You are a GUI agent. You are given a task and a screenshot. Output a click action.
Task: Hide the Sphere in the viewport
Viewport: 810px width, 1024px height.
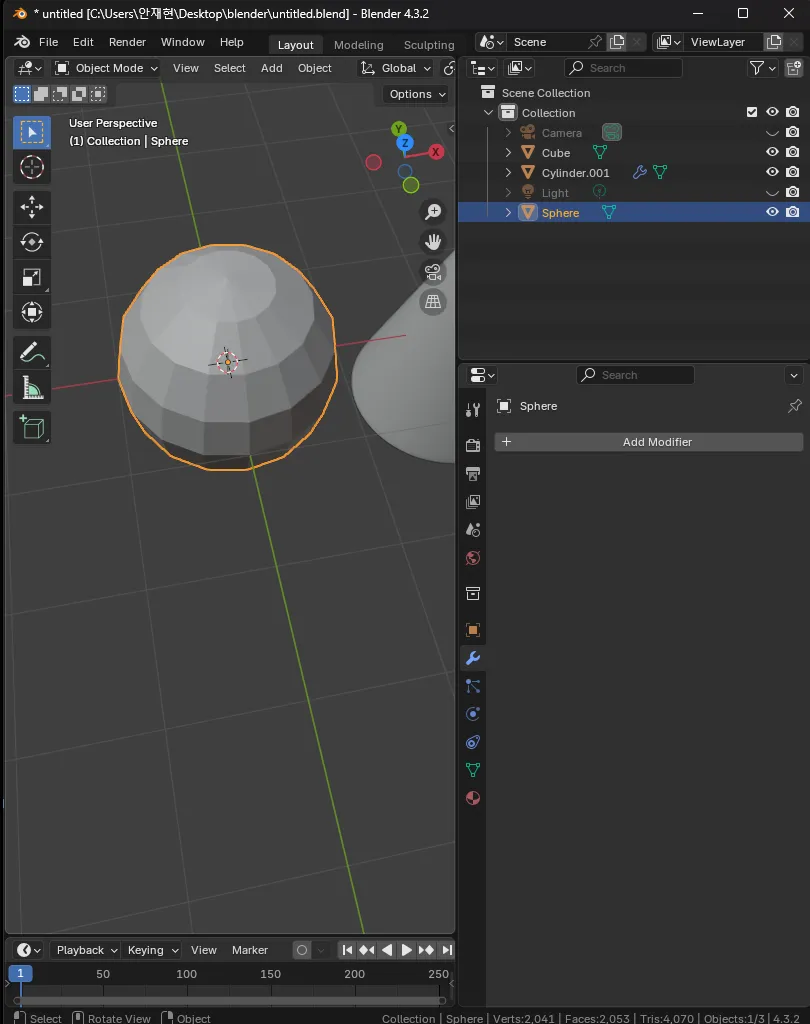pos(772,212)
